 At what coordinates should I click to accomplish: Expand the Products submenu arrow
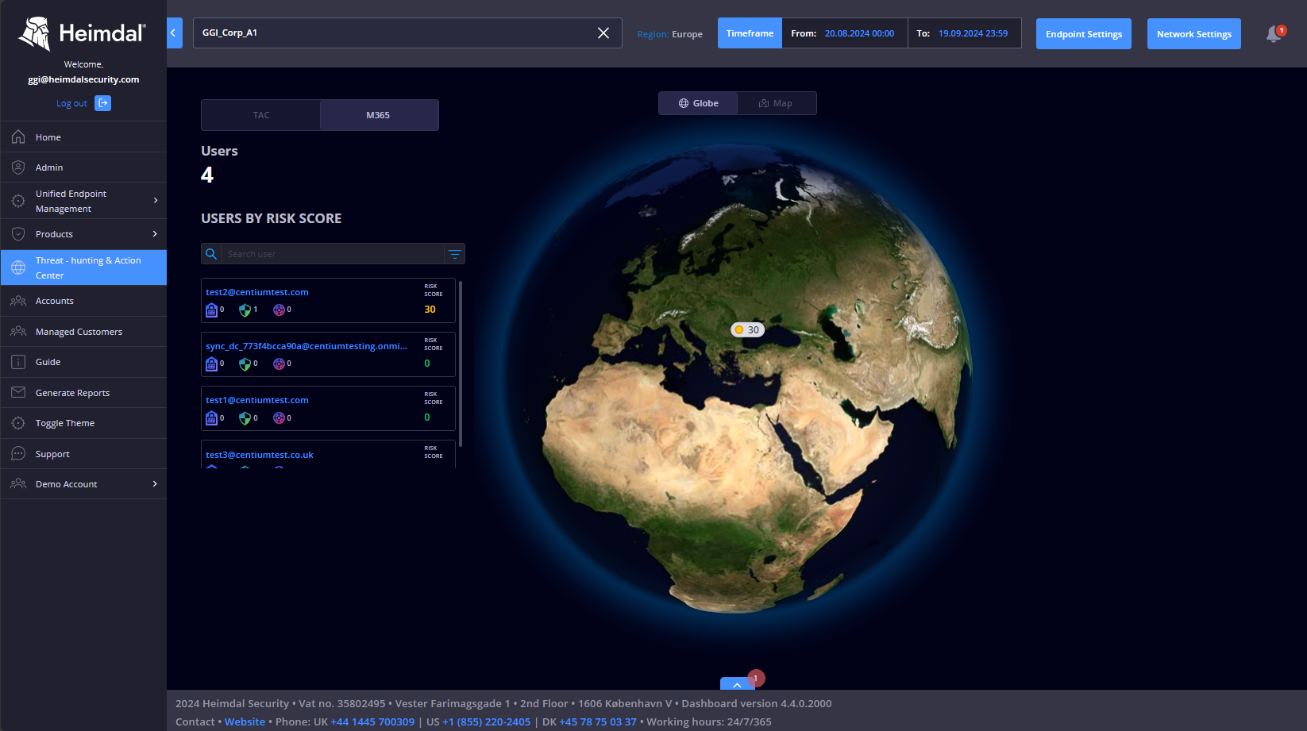coord(155,234)
